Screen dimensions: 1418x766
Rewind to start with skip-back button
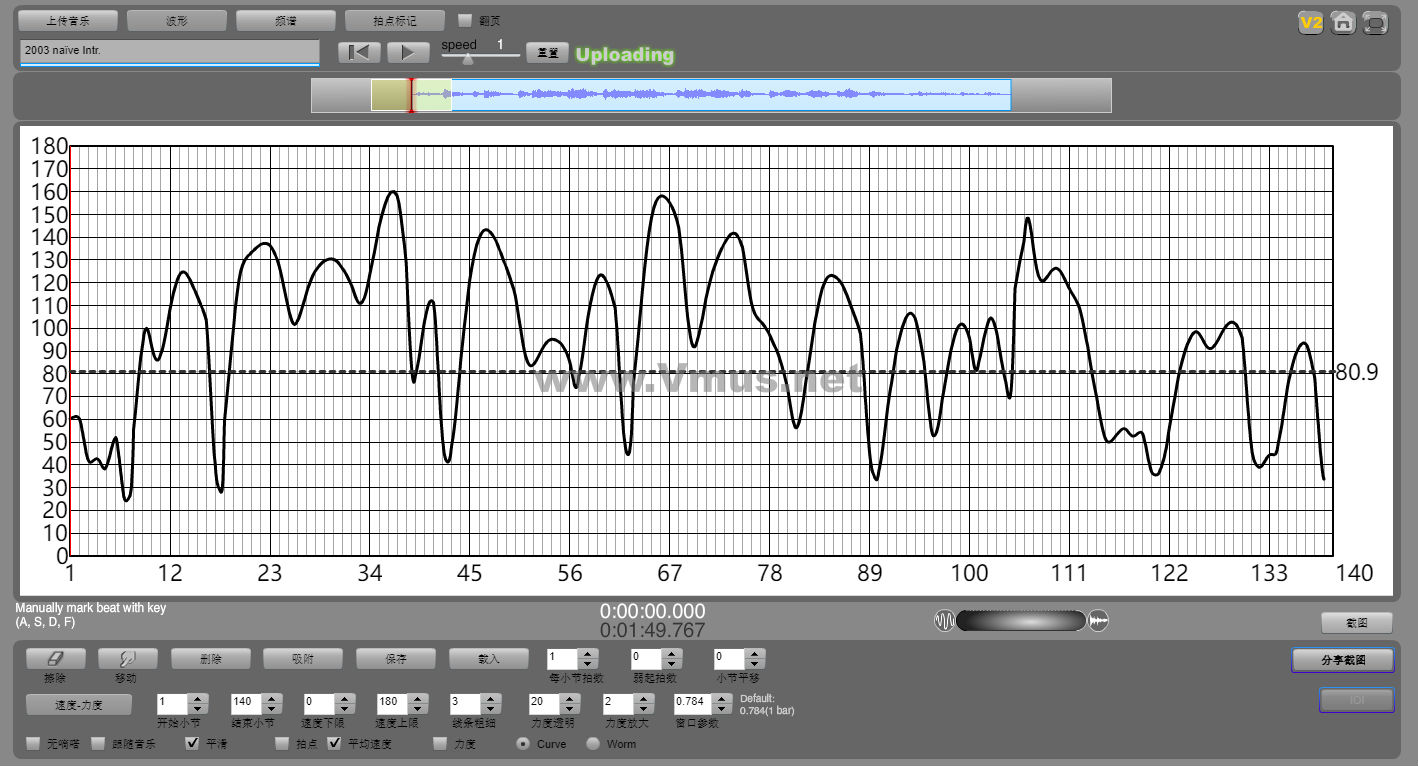(359, 53)
